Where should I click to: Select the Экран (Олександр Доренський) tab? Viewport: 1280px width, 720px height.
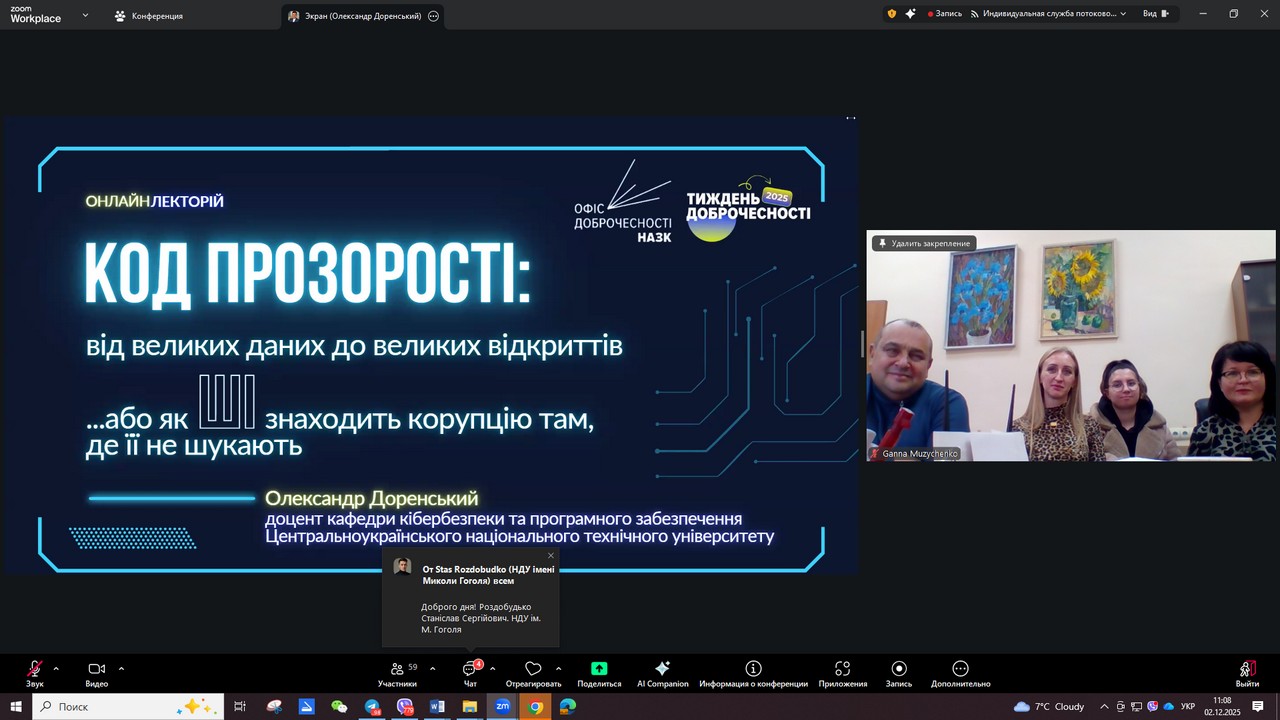354,16
